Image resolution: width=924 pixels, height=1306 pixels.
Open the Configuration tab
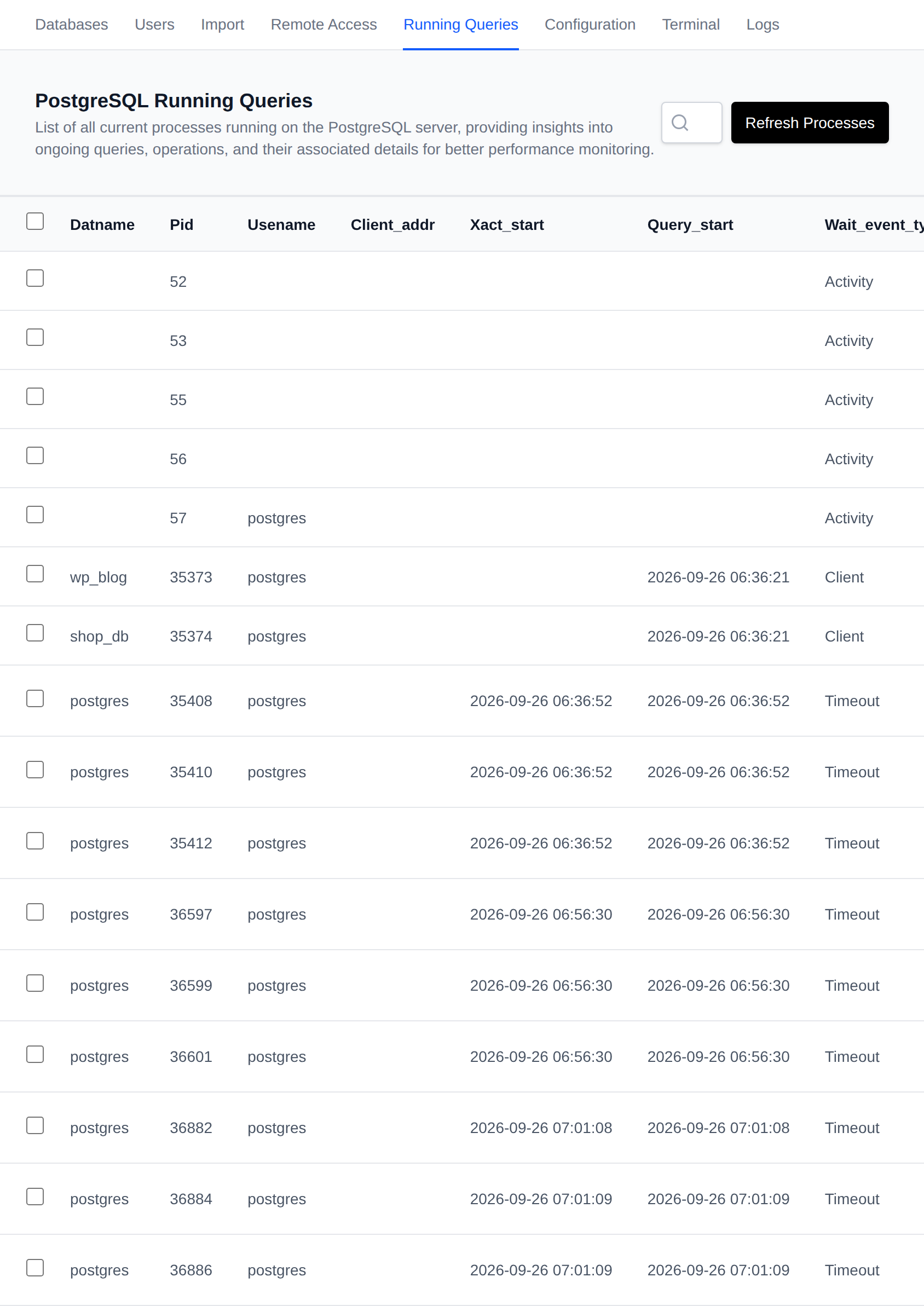[590, 25]
